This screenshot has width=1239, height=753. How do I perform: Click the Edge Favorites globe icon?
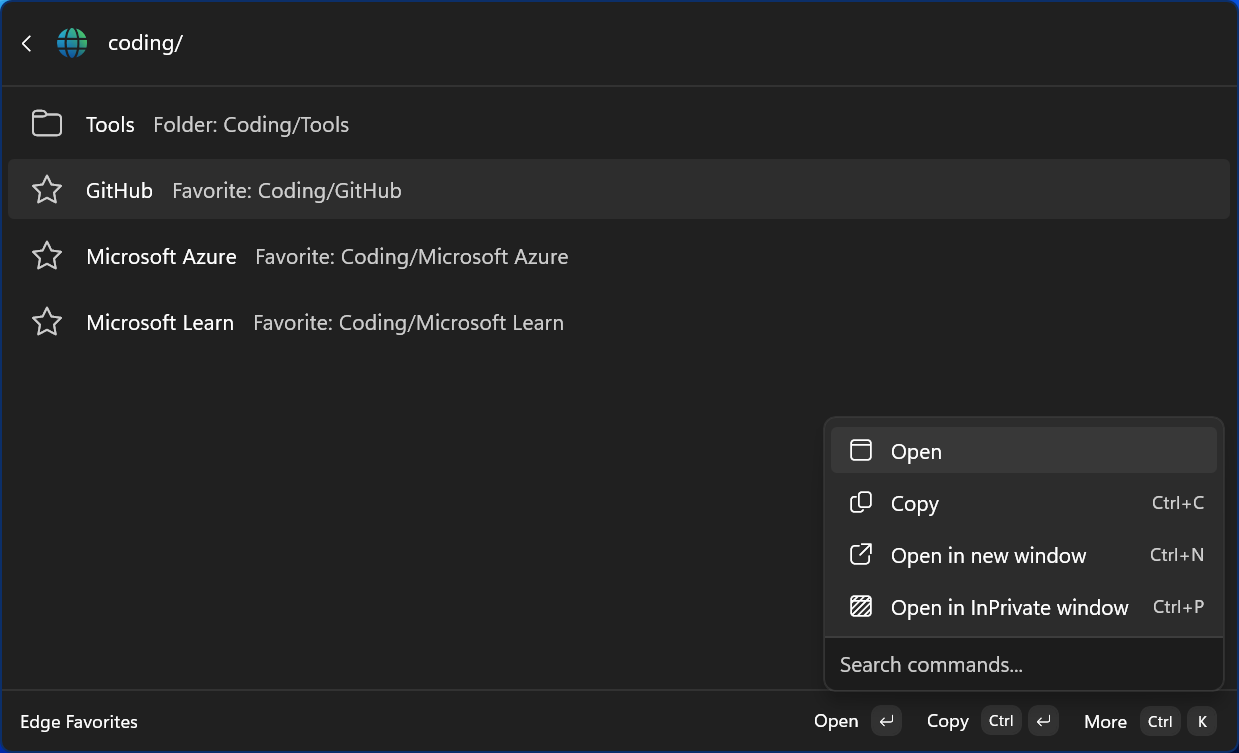pos(72,43)
